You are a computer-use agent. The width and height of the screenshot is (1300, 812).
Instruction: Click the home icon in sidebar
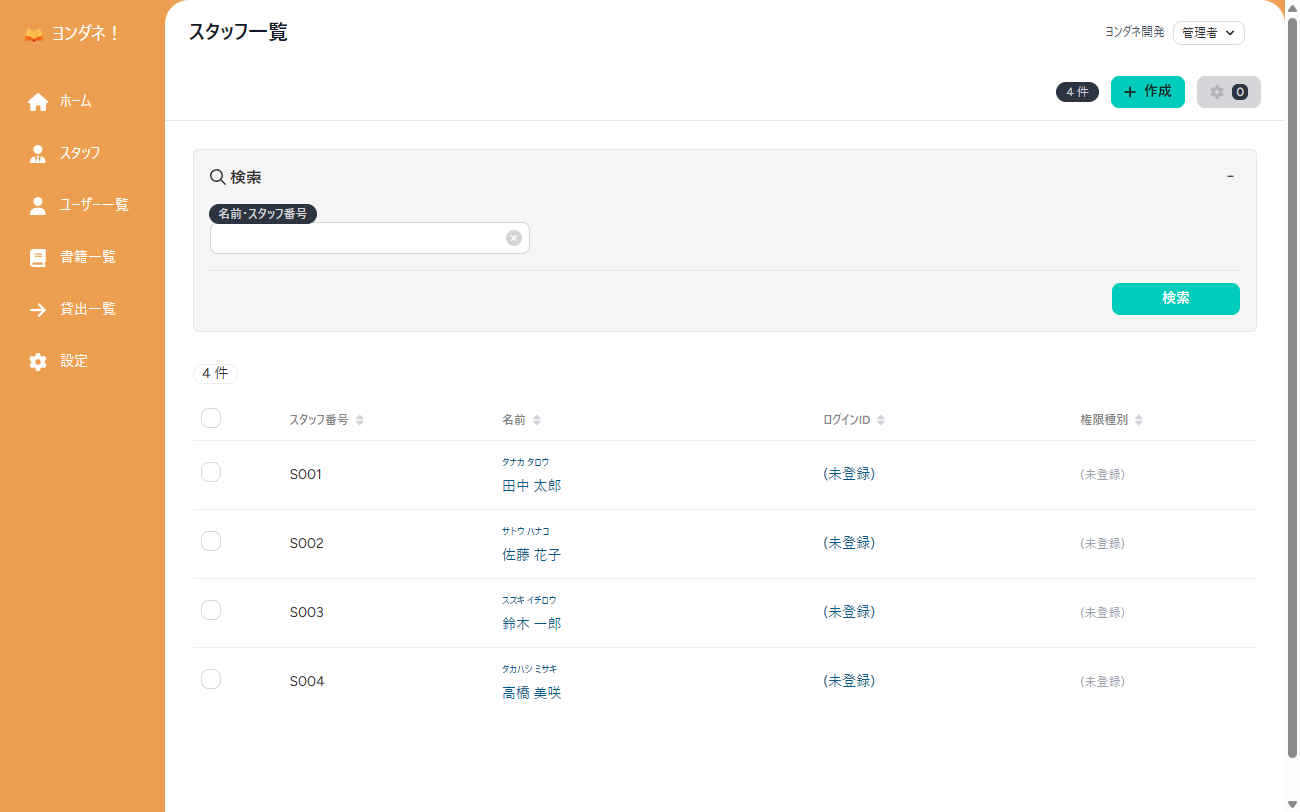[38, 102]
